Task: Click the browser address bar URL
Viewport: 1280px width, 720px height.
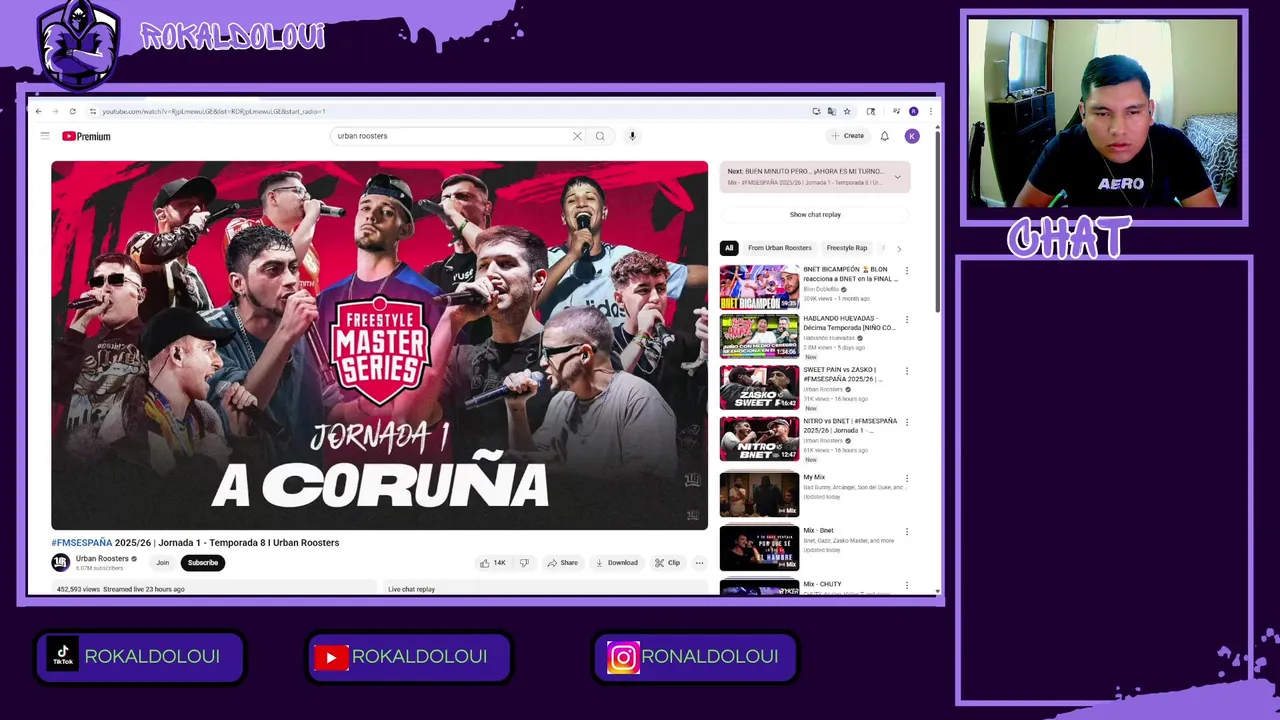Action: tap(214, 111)
